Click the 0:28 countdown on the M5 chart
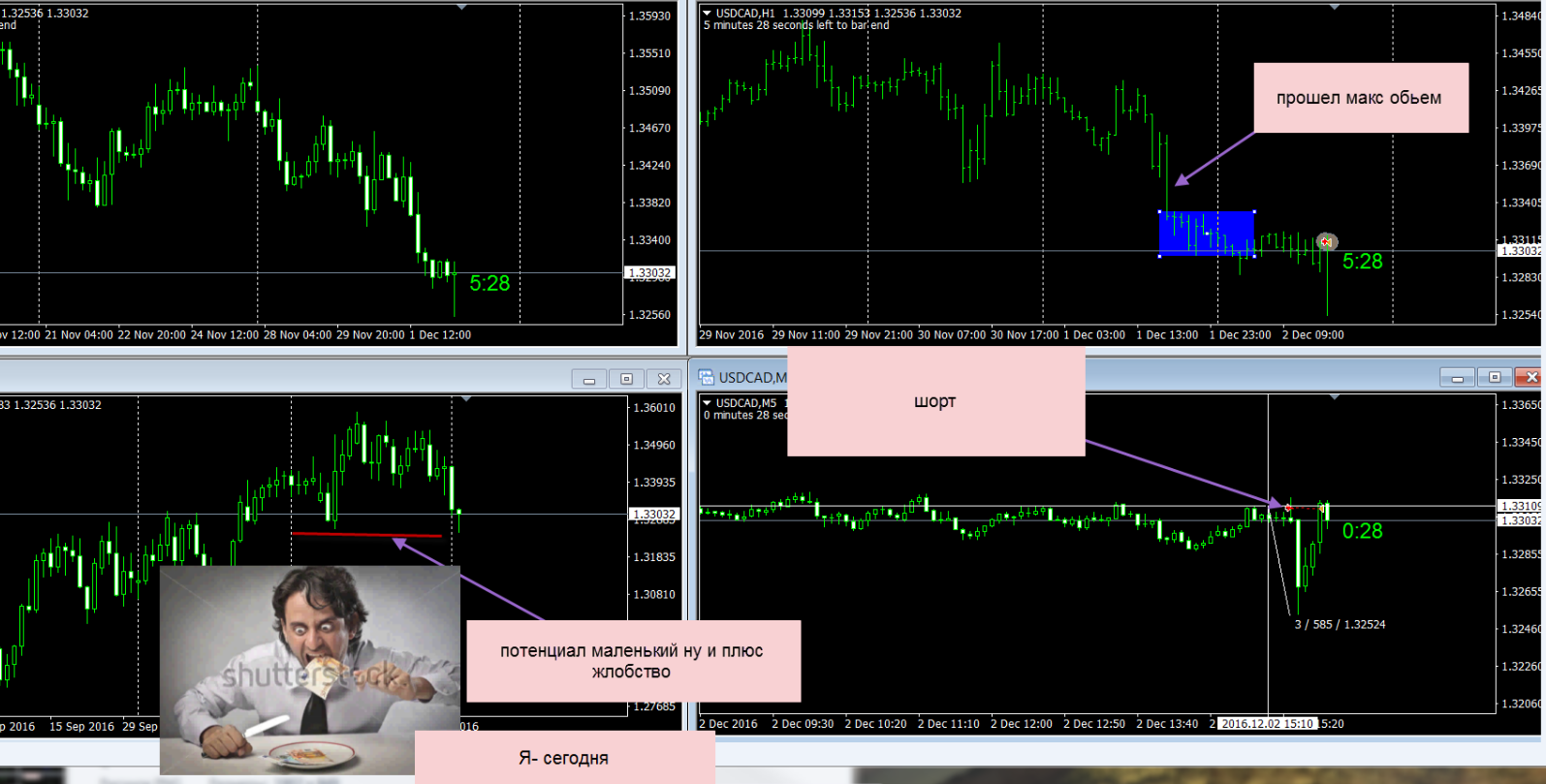The height and width of the screenshot is (784, 1546). tap(1362, 531)
